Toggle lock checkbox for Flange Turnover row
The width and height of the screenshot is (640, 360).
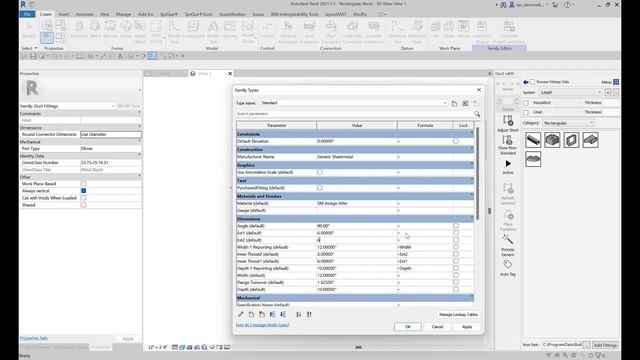(456, 282)
